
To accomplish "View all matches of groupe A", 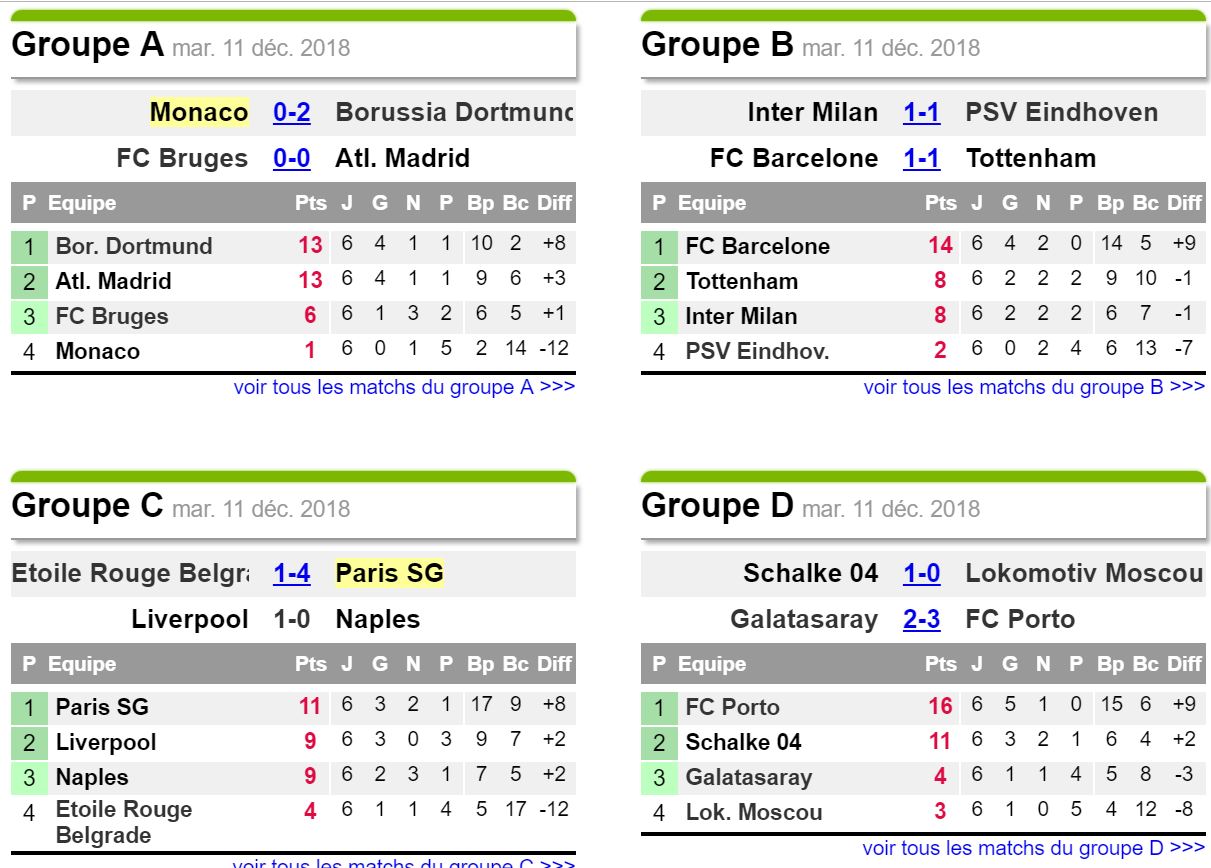I will click(404, 387).
